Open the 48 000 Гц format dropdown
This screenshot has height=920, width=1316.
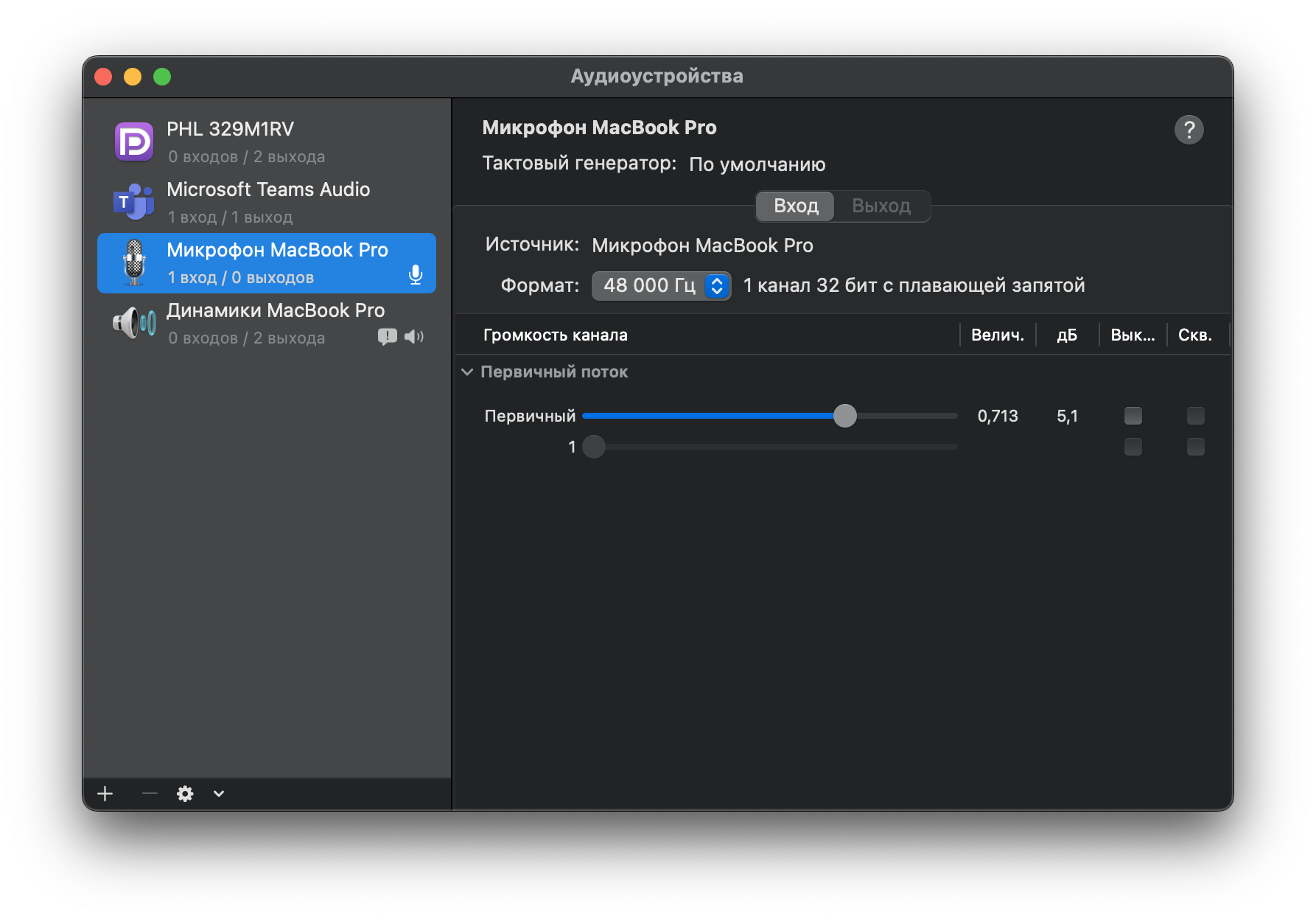[x=661, y=285]
